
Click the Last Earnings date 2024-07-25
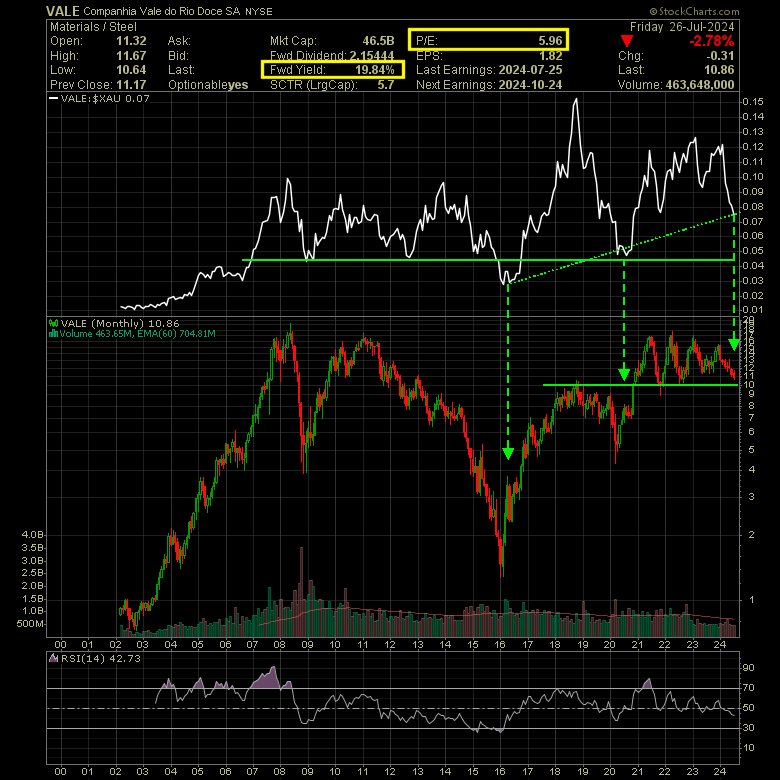click(530, 70)
